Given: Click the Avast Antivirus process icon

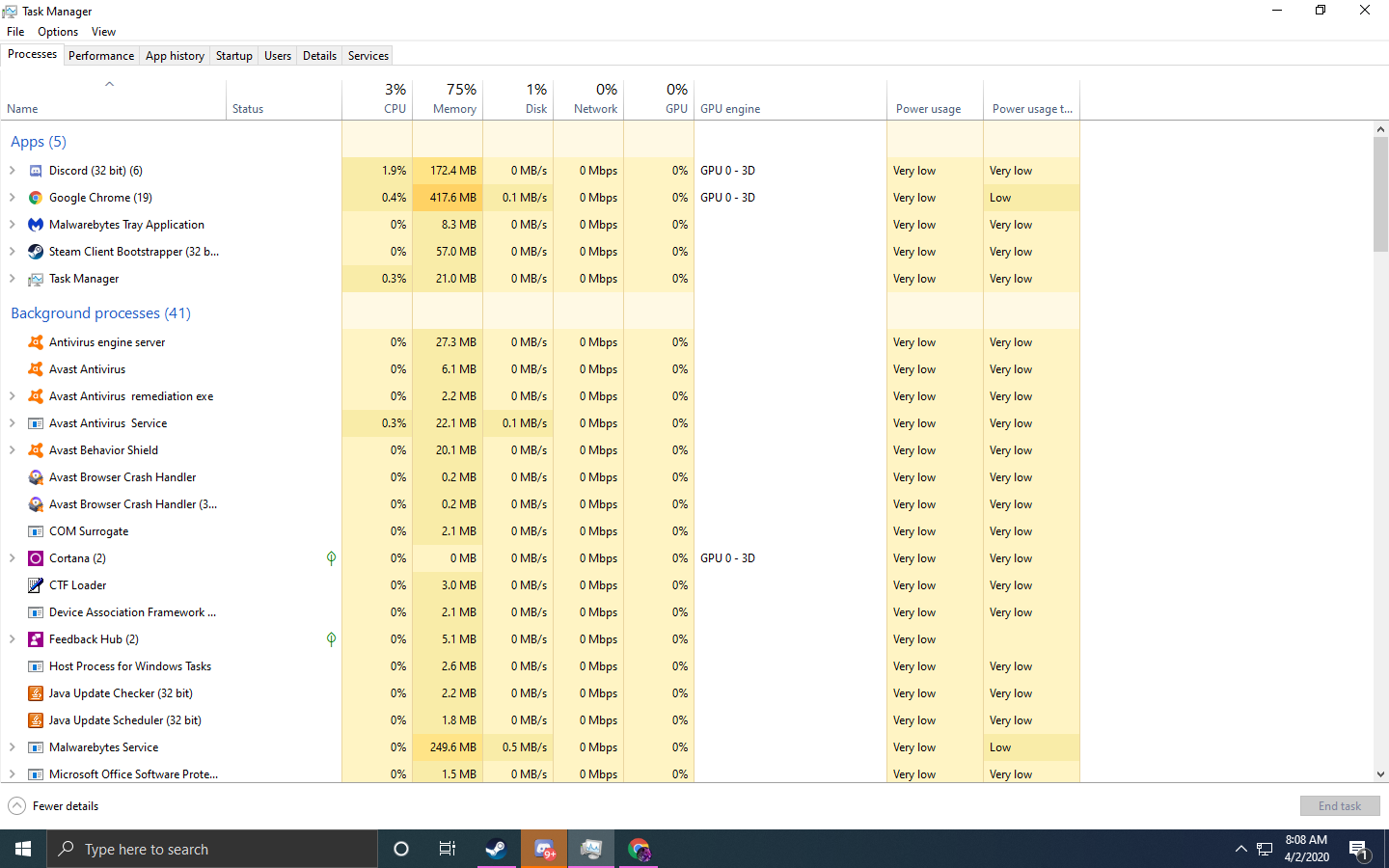Looking at the screenshot, I should pyautogui.click(x=36, y=369).
